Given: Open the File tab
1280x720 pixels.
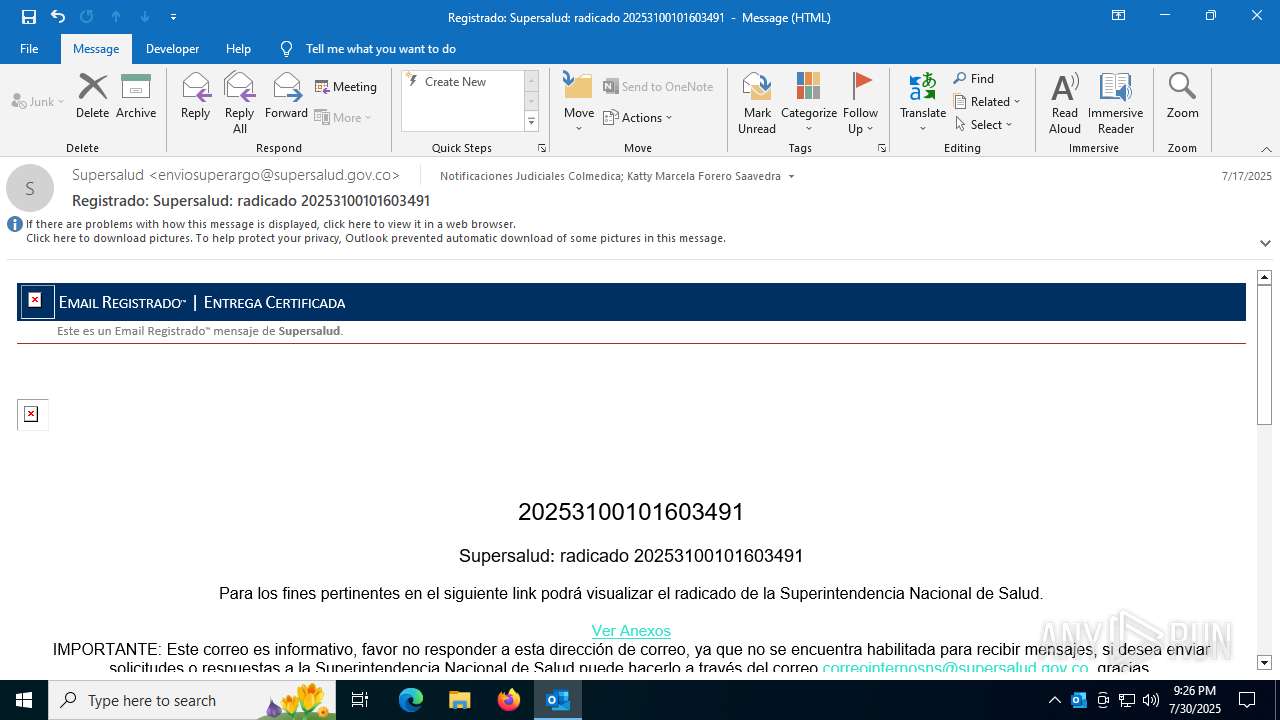Looking at the screenshot, I should pyautogui.click(x=29, y=49).
